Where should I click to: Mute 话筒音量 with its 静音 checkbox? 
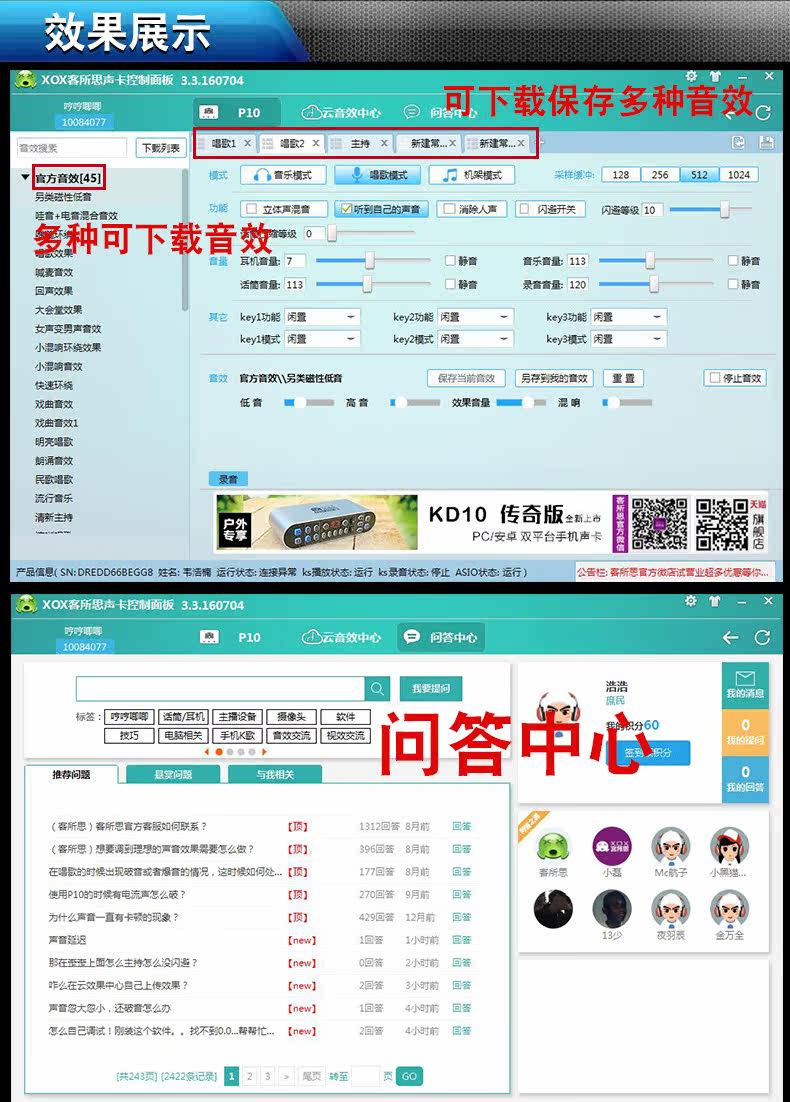coord(450,284)
